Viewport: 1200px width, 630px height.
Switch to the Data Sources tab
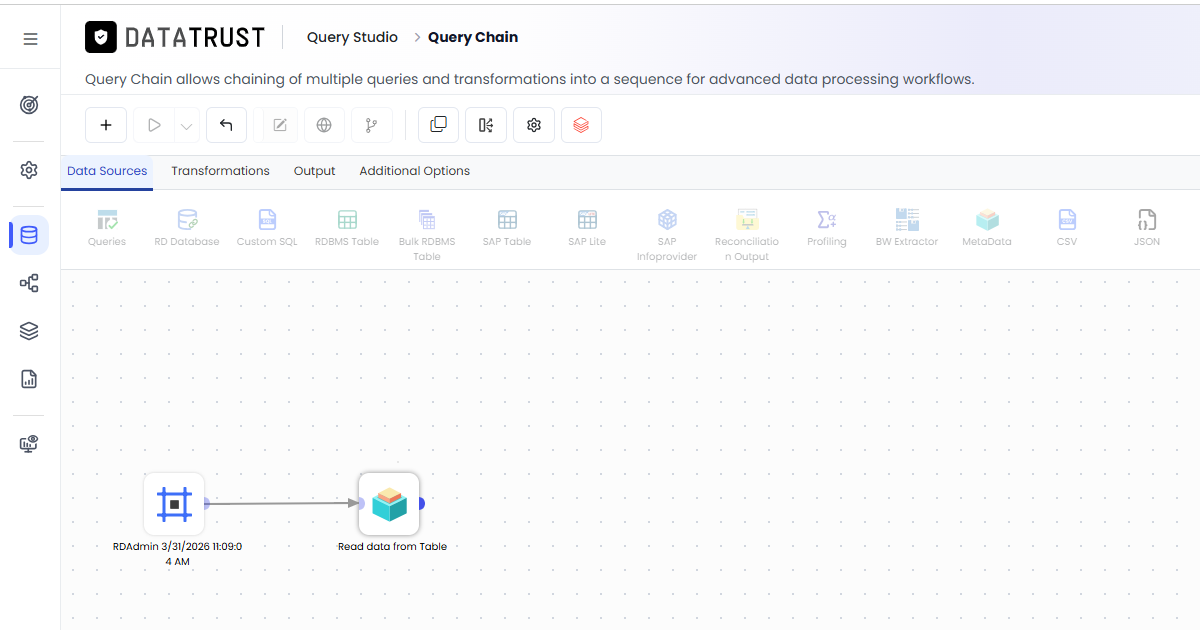(107, 171)
